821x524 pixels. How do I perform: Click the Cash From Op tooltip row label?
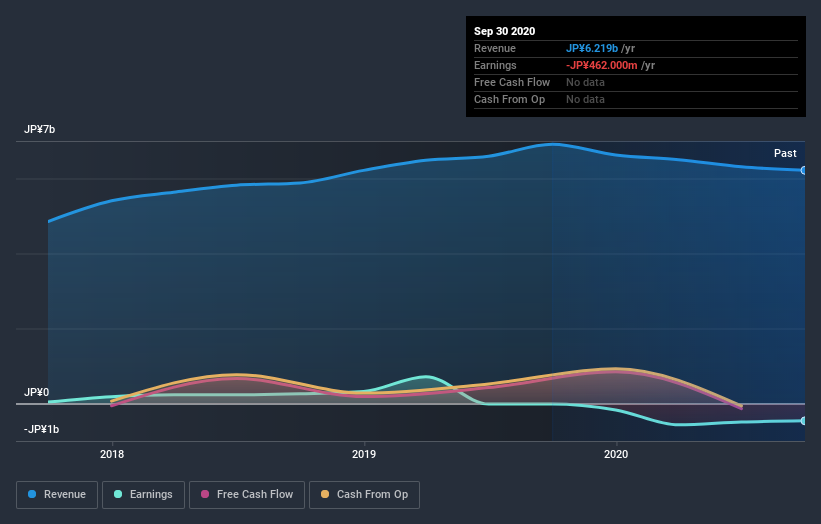(x=509, y=99)
